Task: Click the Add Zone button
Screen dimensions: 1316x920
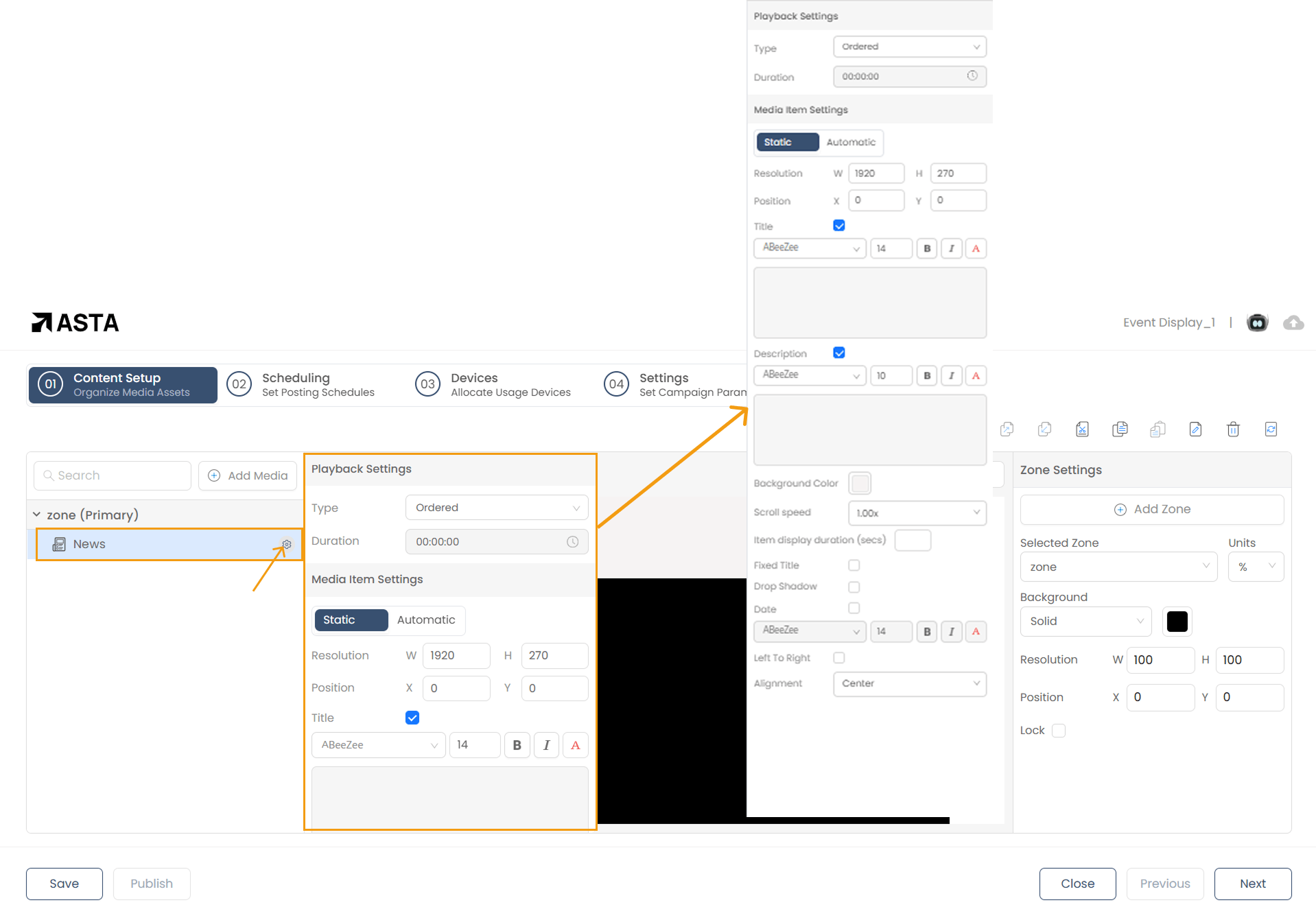Action: [x=1151, y=509]
